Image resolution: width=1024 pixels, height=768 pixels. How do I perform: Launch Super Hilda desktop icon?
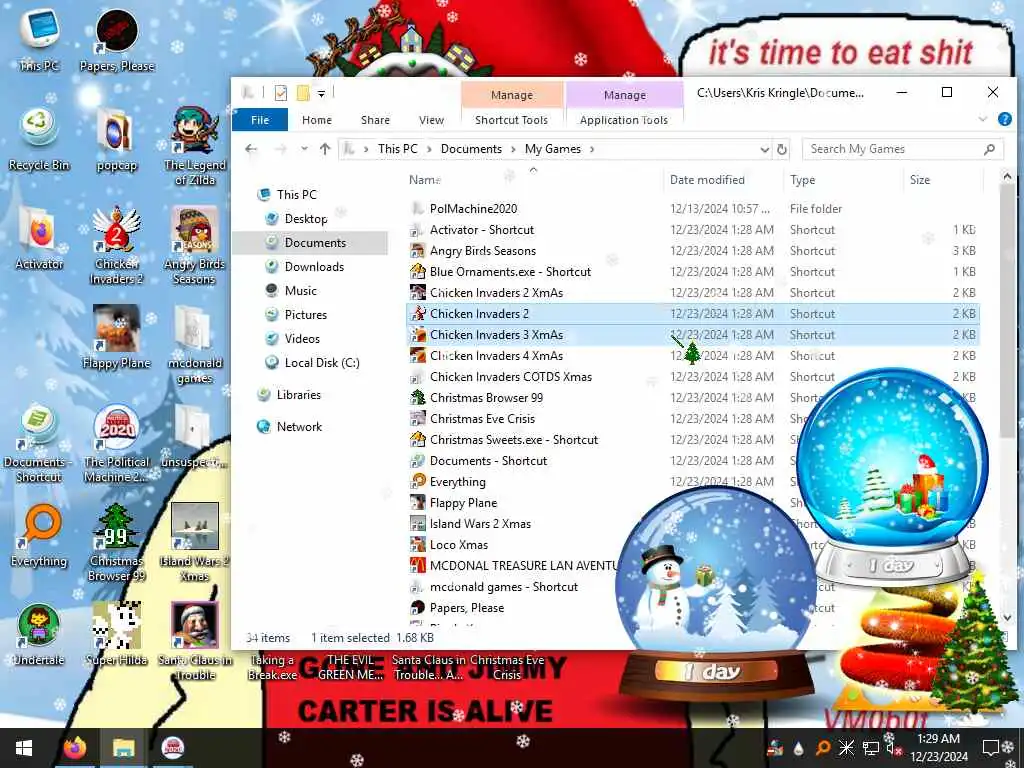(117, 635)
